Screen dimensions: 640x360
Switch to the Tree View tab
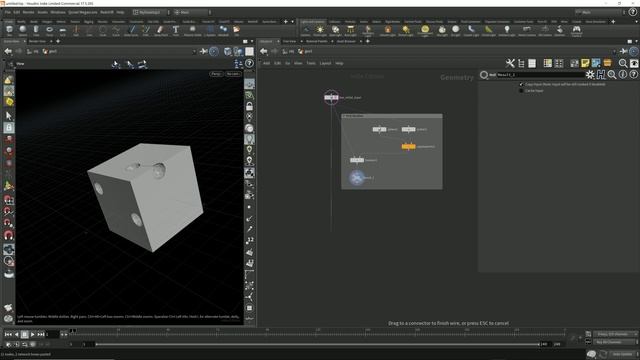click(x=289, y=41)
